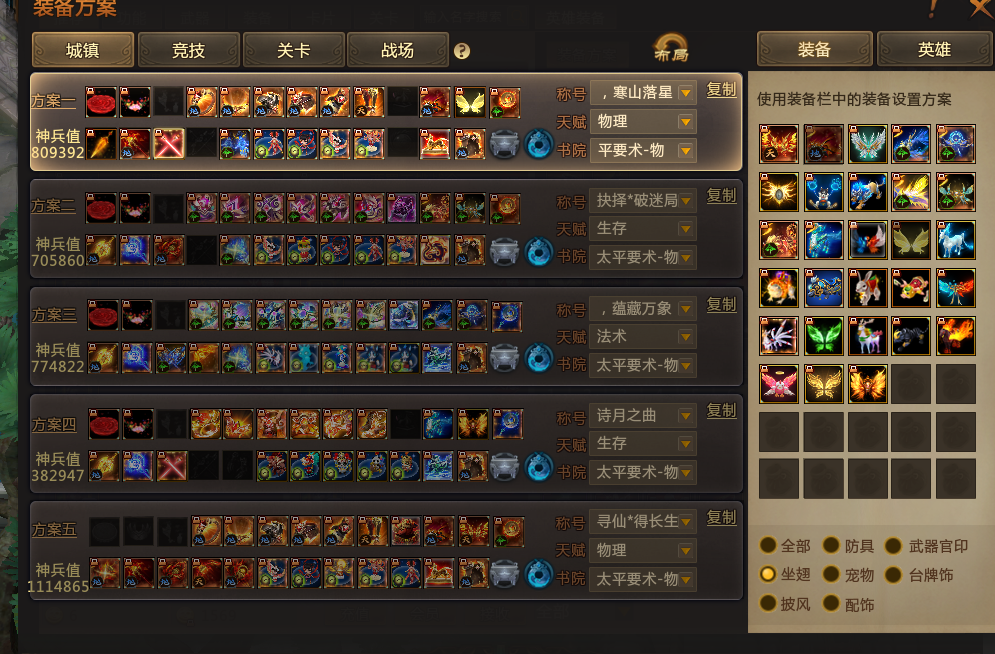Click the 布局 layout icon
Image resolution: width=995 pixels, height=654 pixels.
[671, 48]
